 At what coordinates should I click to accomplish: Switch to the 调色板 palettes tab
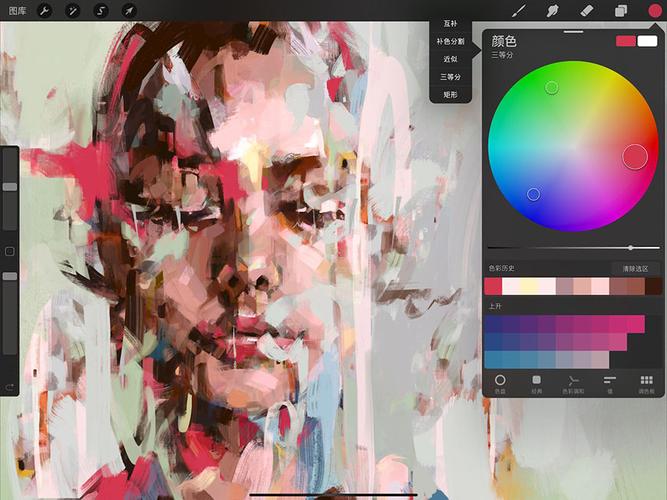[x=646, y=383]
